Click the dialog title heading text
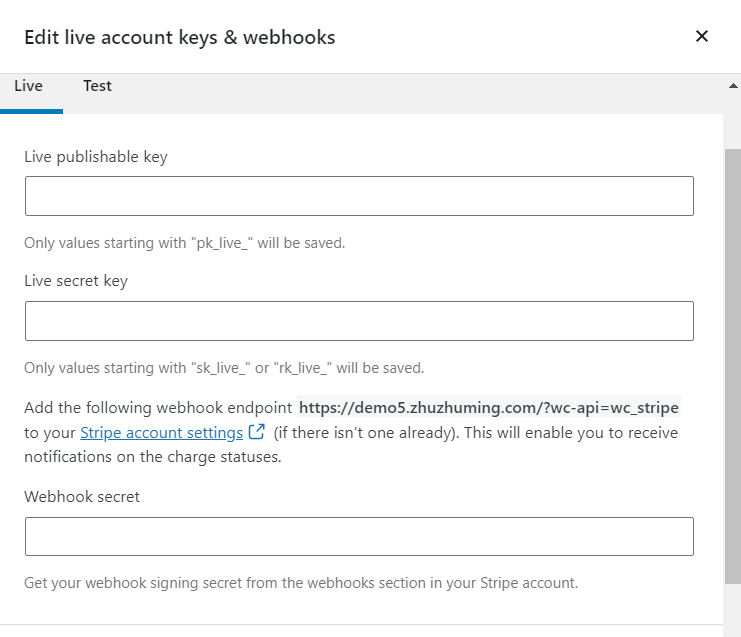741x637 pixels. 180,38
